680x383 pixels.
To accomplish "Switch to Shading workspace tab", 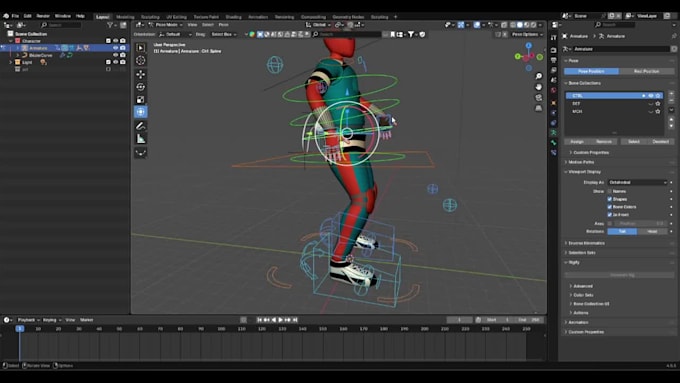I will pyautogui.click(x=233, y=17).
